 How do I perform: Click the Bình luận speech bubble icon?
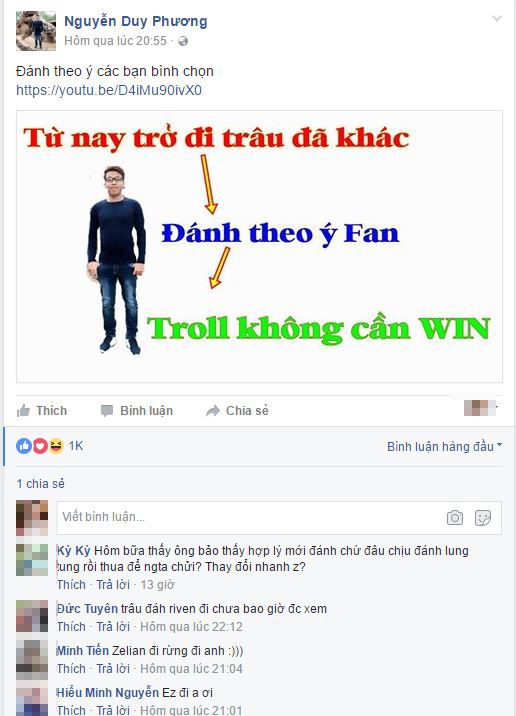(x=107, y=411)
